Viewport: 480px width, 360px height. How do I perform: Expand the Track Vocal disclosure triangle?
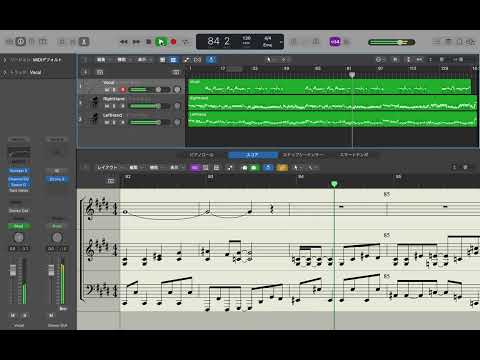click(x=5, y=72)
